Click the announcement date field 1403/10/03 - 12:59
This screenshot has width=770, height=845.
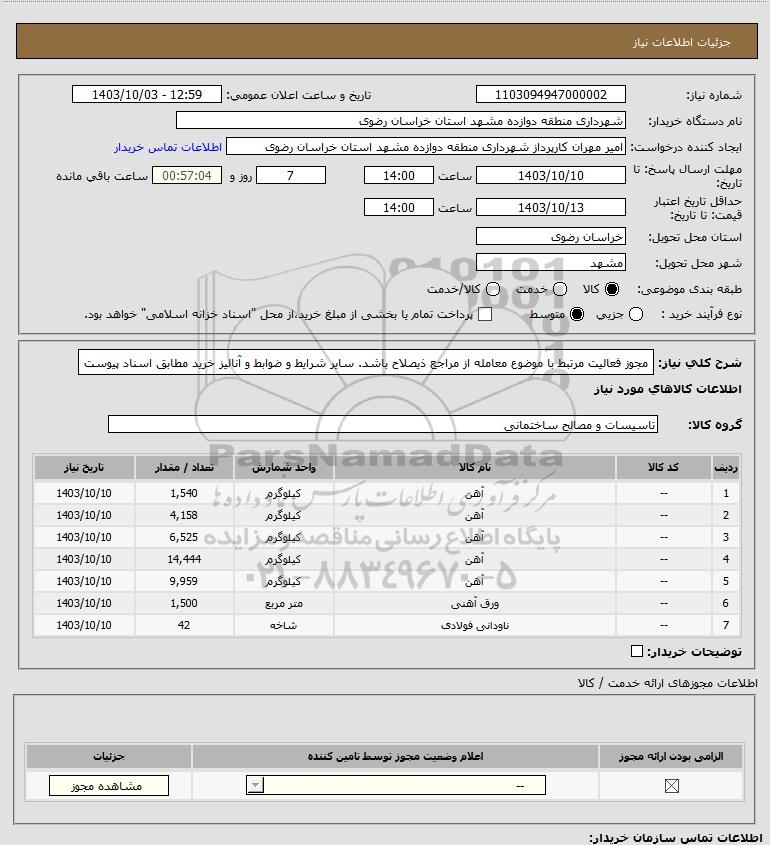[147, 94]
